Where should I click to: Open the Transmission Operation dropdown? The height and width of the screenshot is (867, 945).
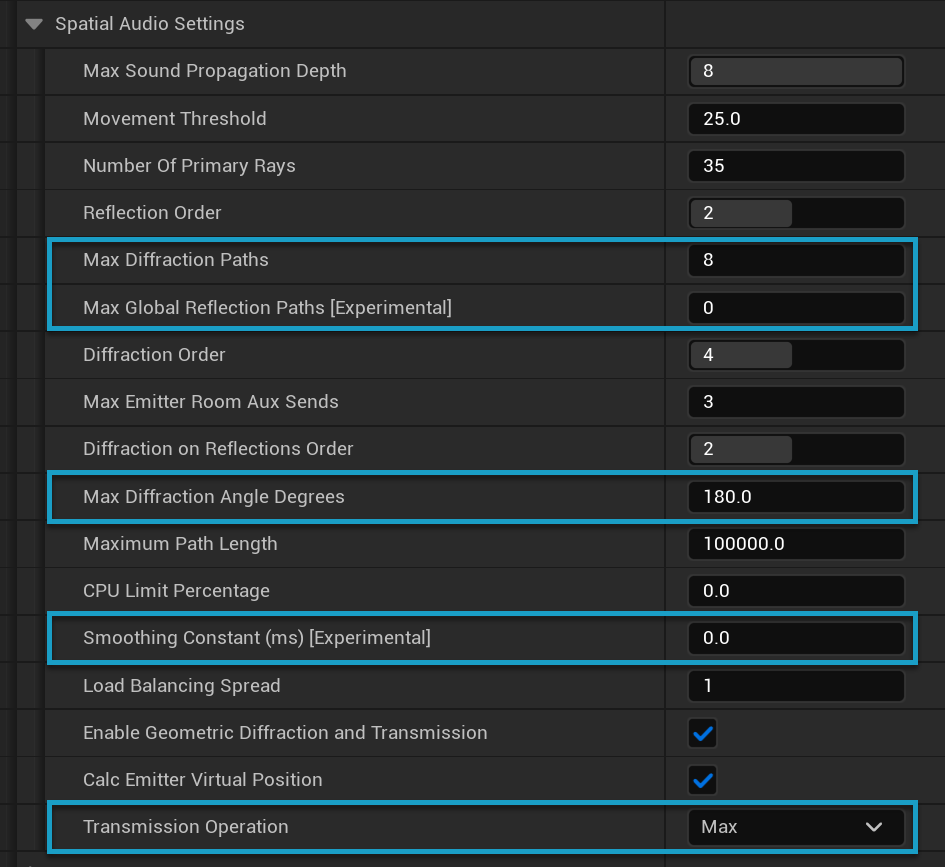795,827
